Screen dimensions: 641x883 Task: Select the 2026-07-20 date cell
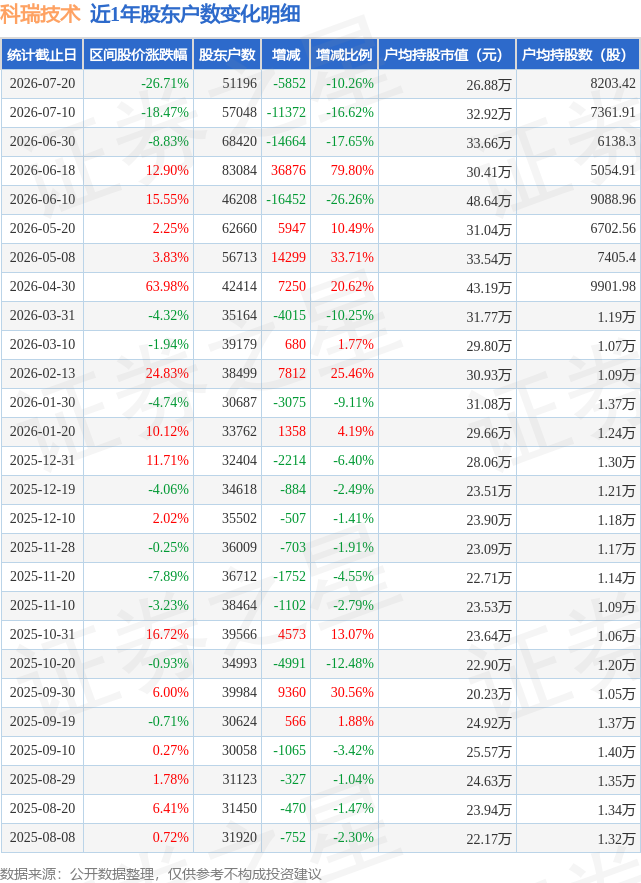tap(42, 84)
